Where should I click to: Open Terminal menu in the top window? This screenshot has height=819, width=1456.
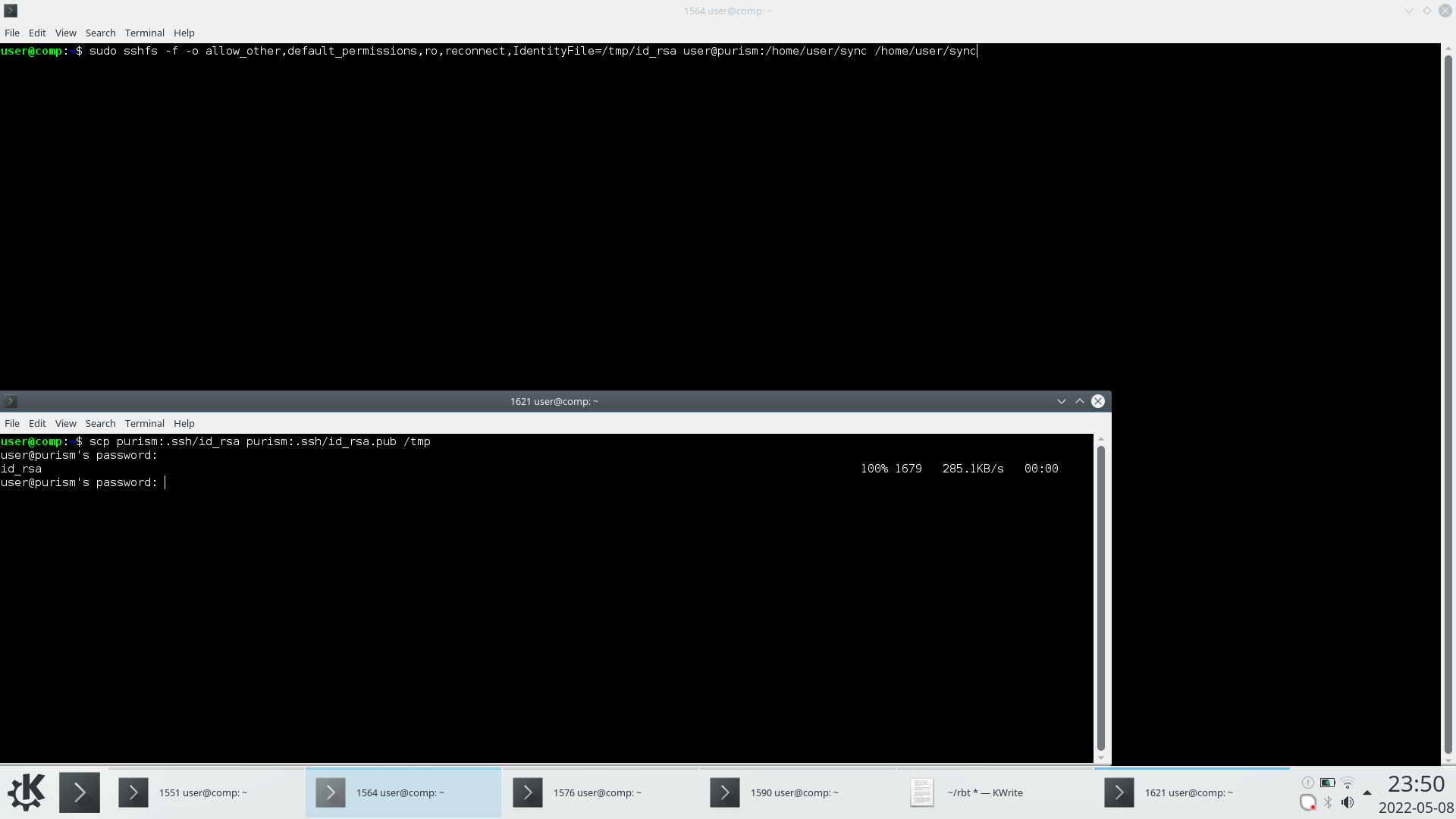(144, 33)
